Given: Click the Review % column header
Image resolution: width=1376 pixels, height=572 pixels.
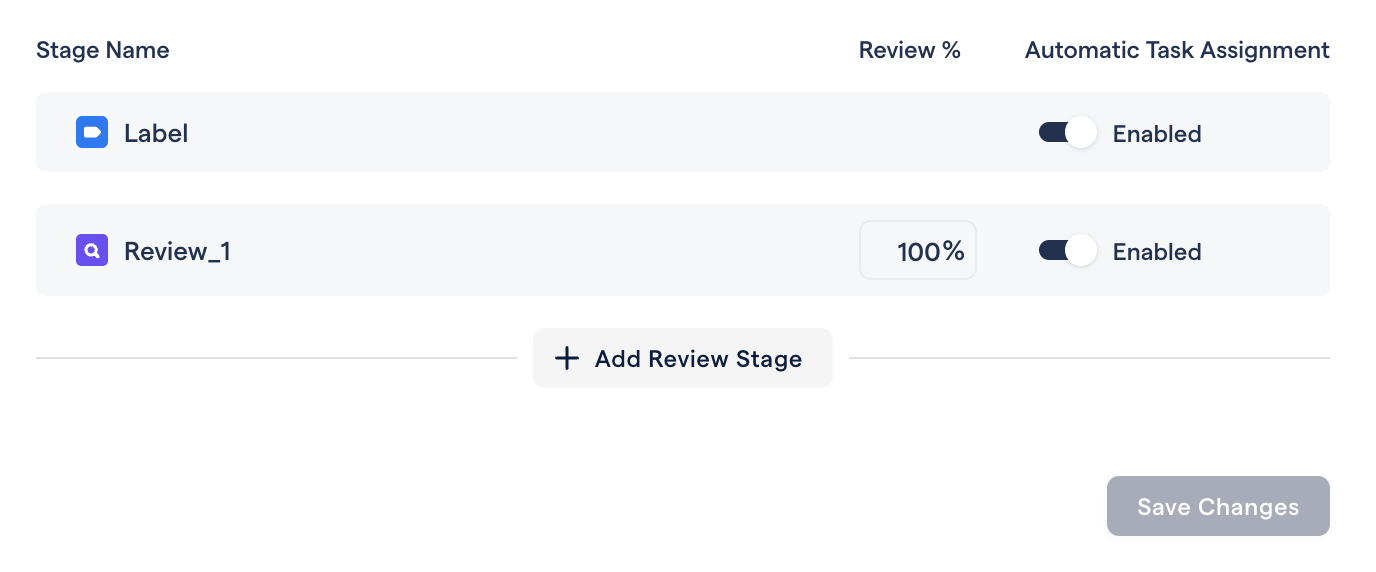Looking at the screenshot, I should [x=910, y=50].
